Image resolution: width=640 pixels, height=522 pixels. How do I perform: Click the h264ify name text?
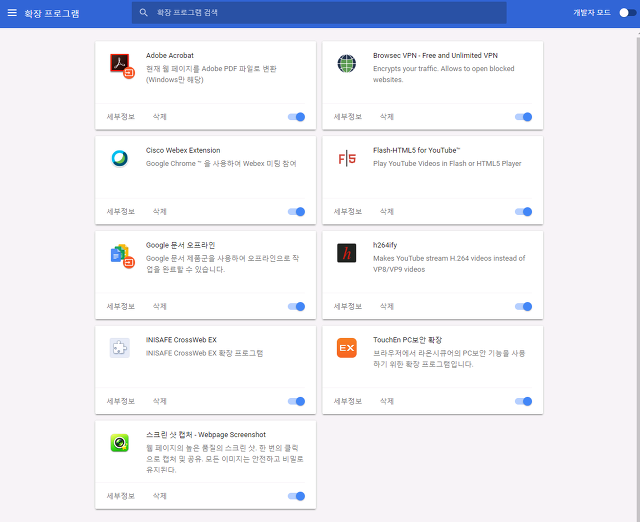385,245
